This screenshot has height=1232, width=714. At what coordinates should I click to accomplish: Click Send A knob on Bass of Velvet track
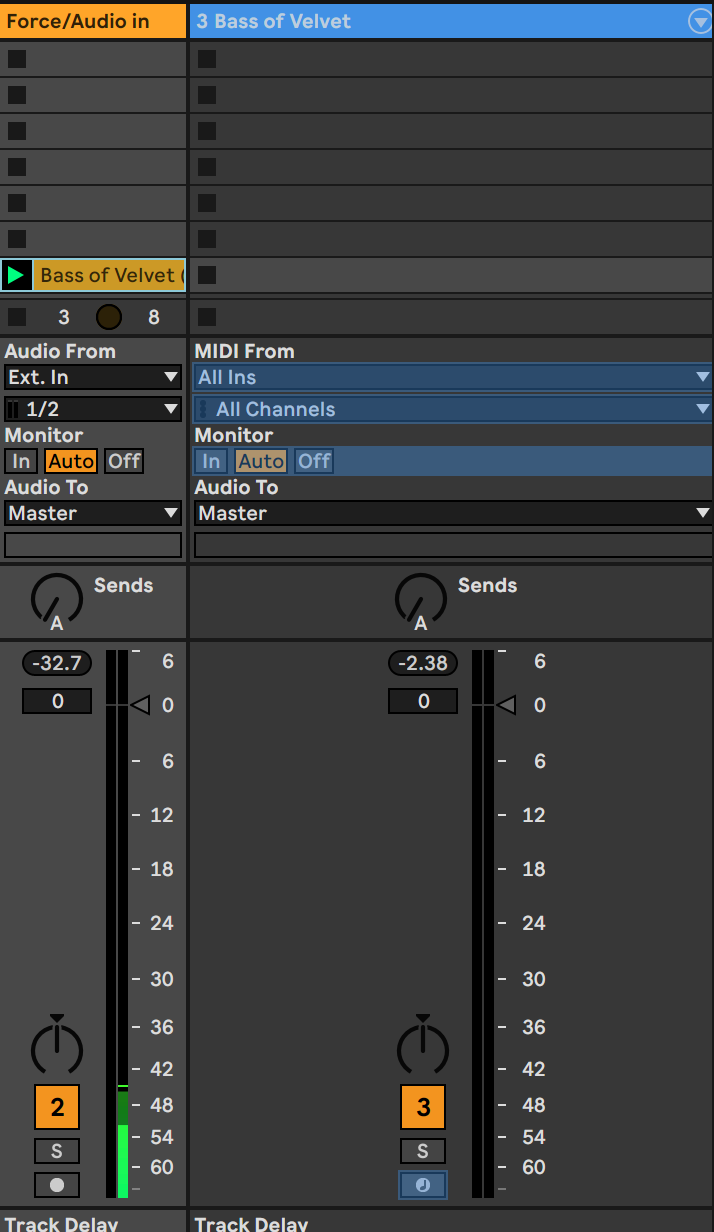[x=421, y=602]
